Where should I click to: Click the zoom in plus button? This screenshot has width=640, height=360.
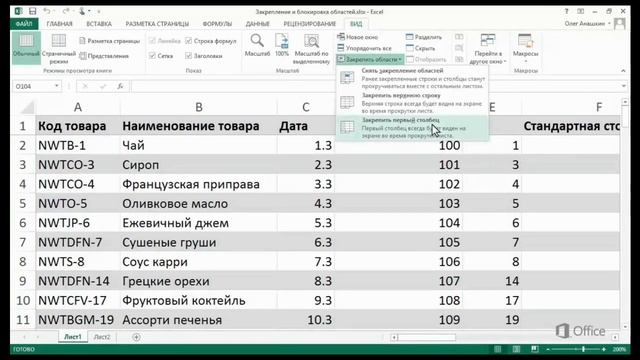tap(604, 349)
